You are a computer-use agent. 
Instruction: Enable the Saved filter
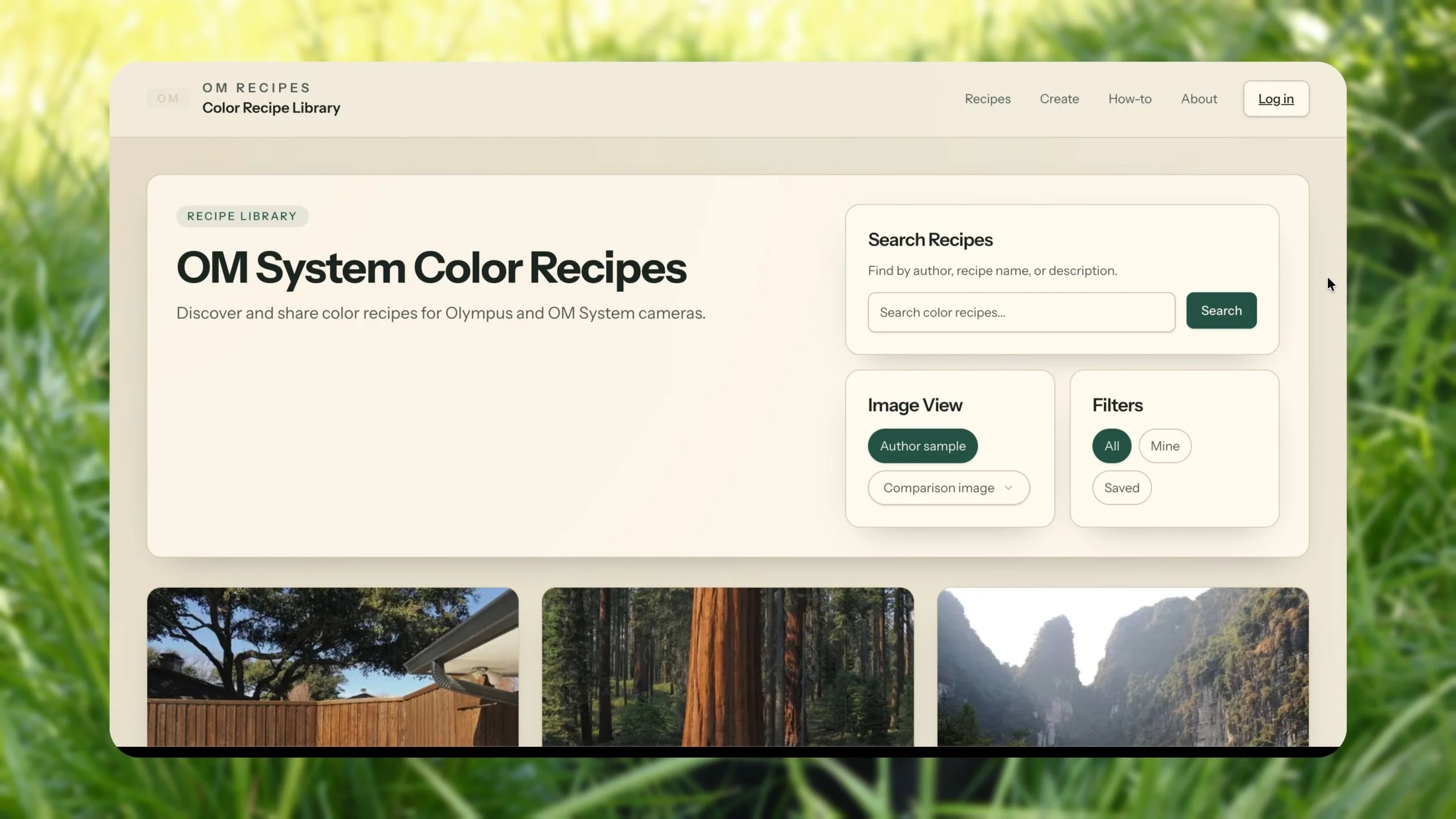click(x=1121, y=488)
